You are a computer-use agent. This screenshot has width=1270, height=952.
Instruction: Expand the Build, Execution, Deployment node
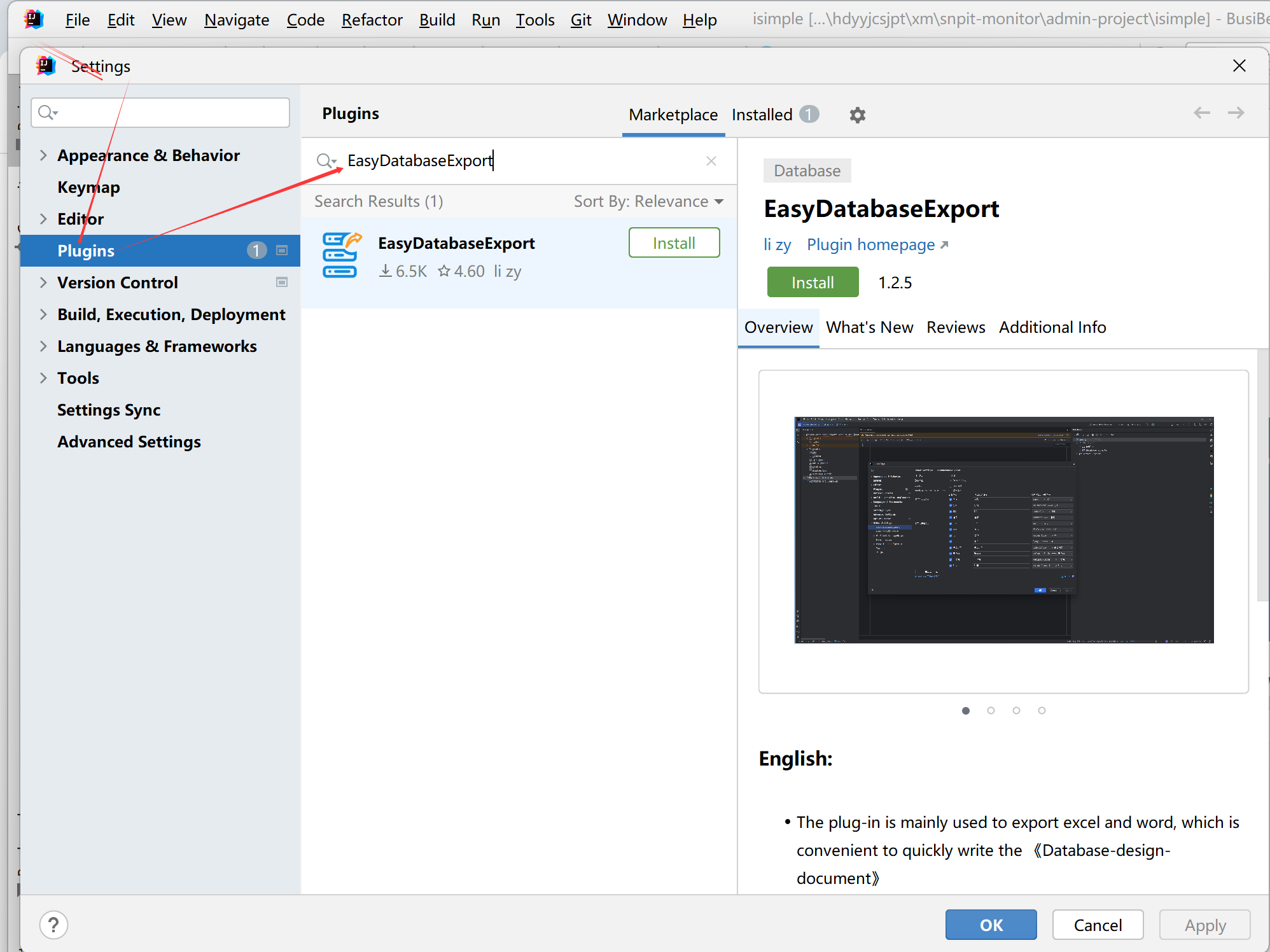pyautogui.click(x=43, y=314)
